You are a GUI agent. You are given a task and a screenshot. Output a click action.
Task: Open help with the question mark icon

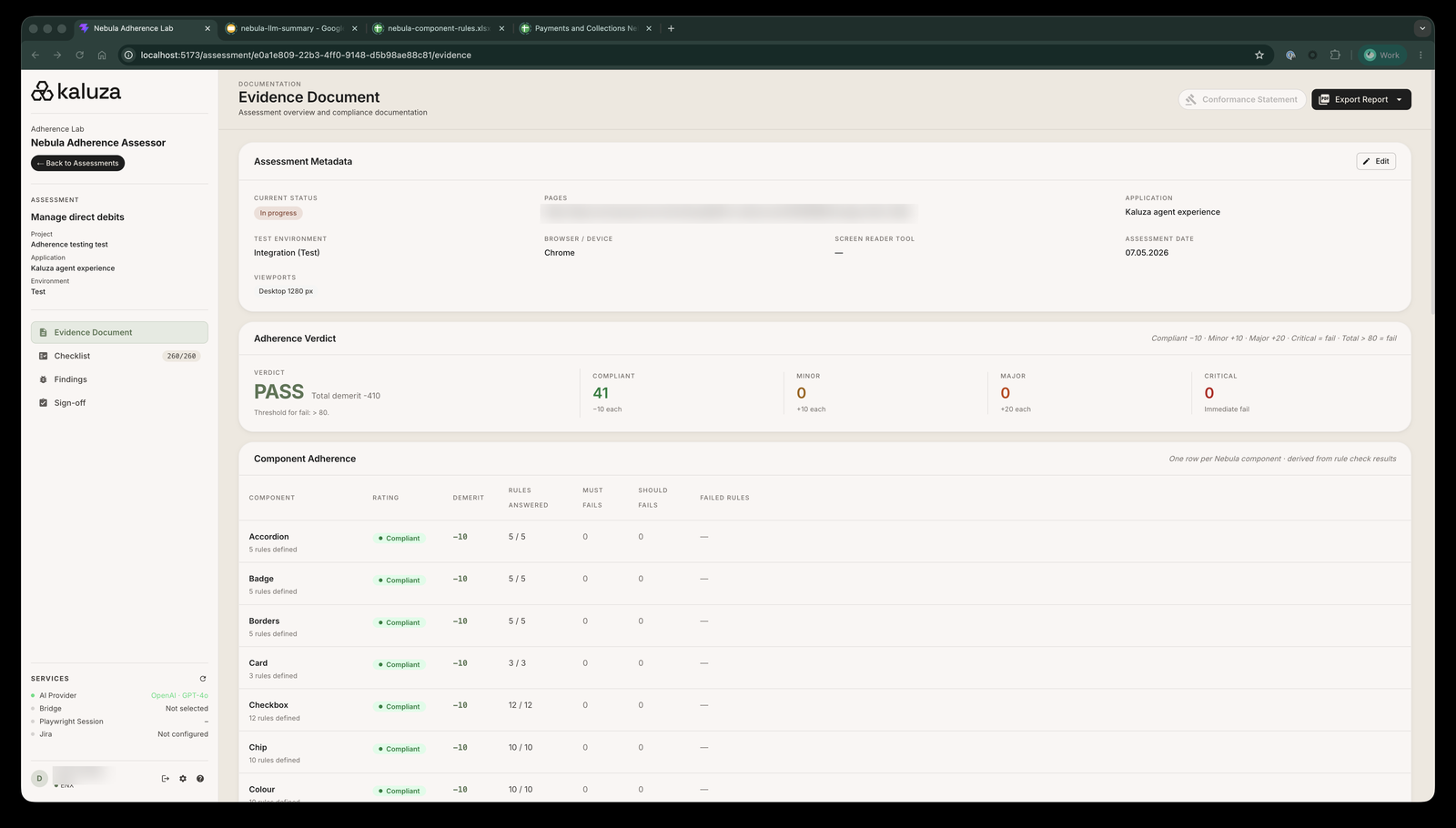pos(200,779)
